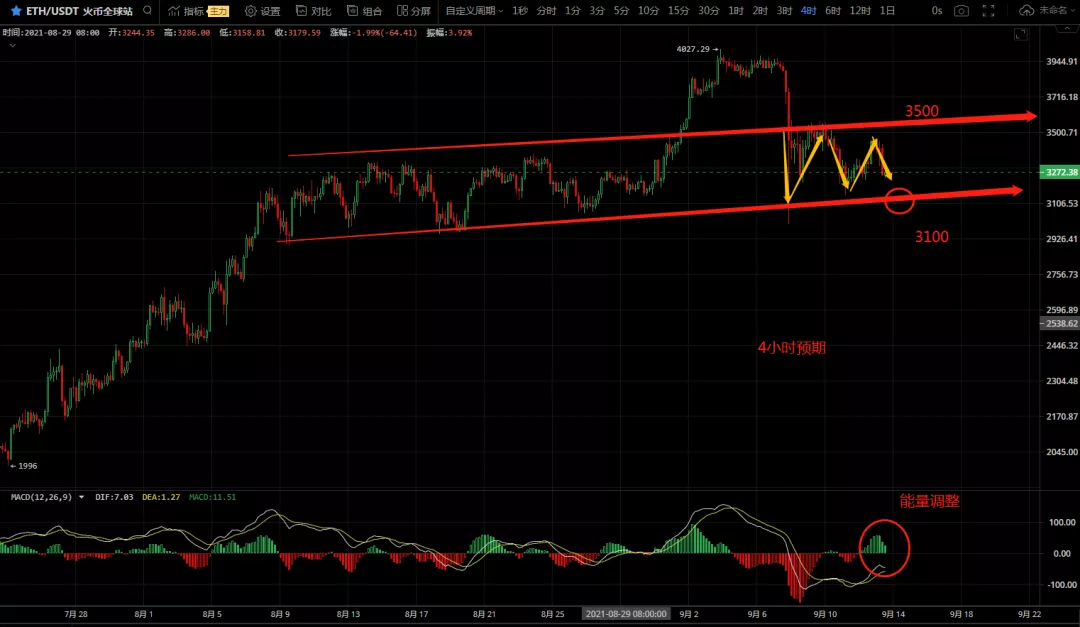Switch to 6时 timeframe
Viewport: 1080px width, 627px height.
point(833,11)
